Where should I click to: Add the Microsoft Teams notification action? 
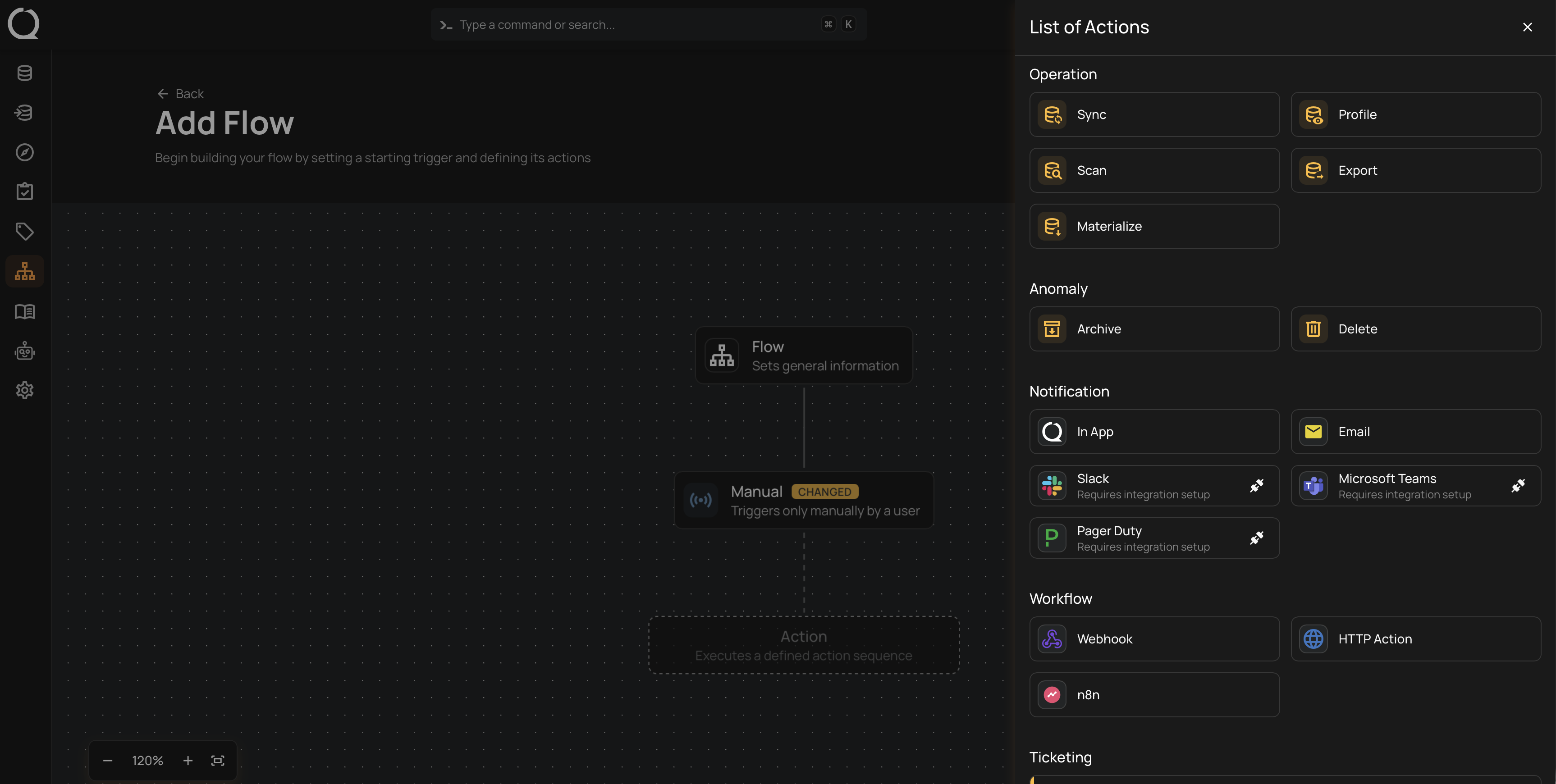[1416, 486]
